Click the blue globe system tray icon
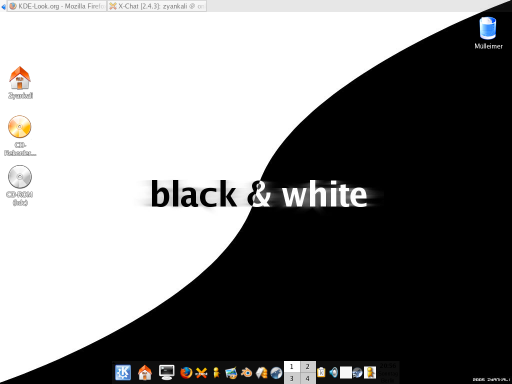 pos(357,372)
